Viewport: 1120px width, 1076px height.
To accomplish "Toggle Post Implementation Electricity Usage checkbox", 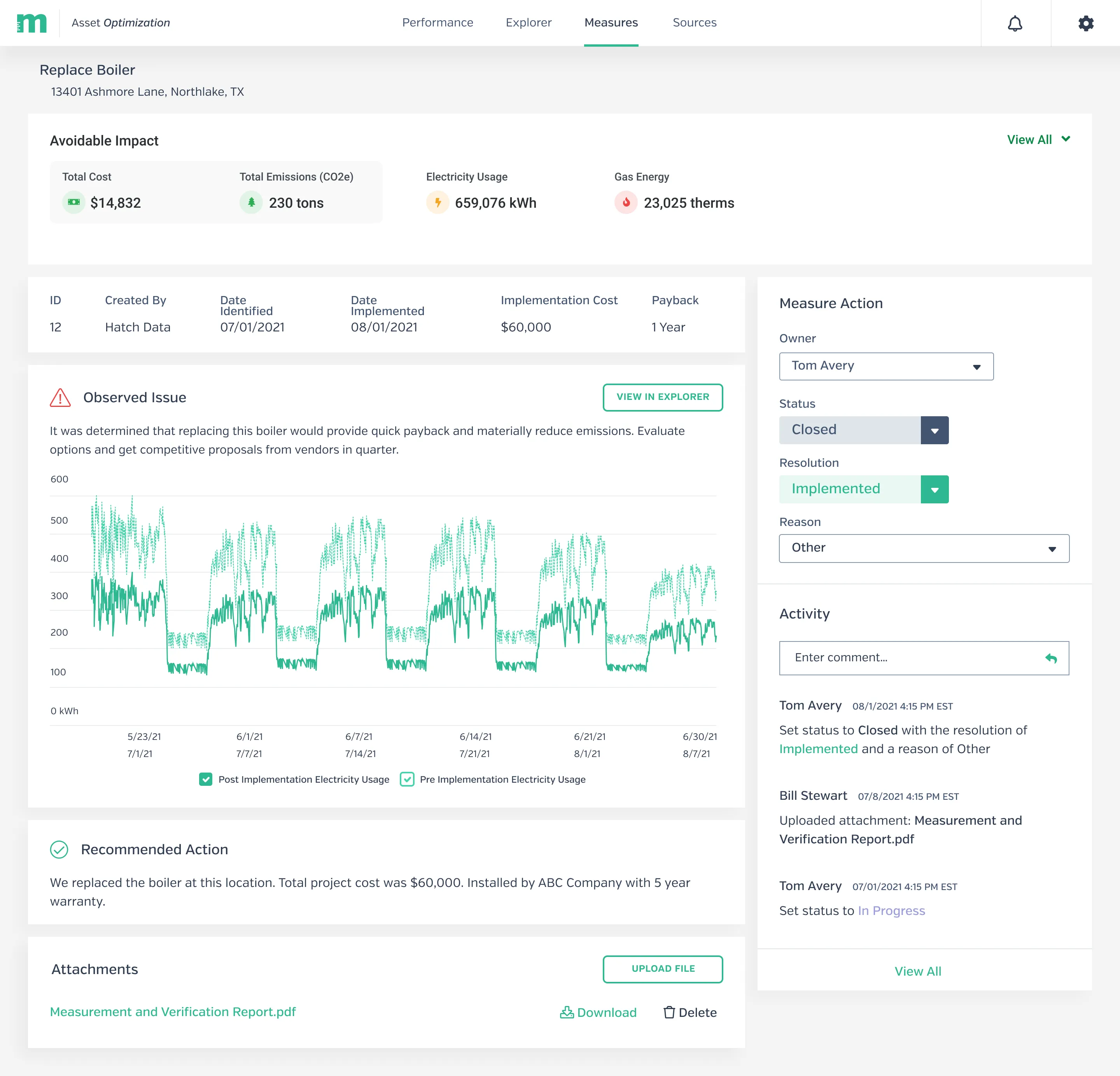I will coord(206,779).
